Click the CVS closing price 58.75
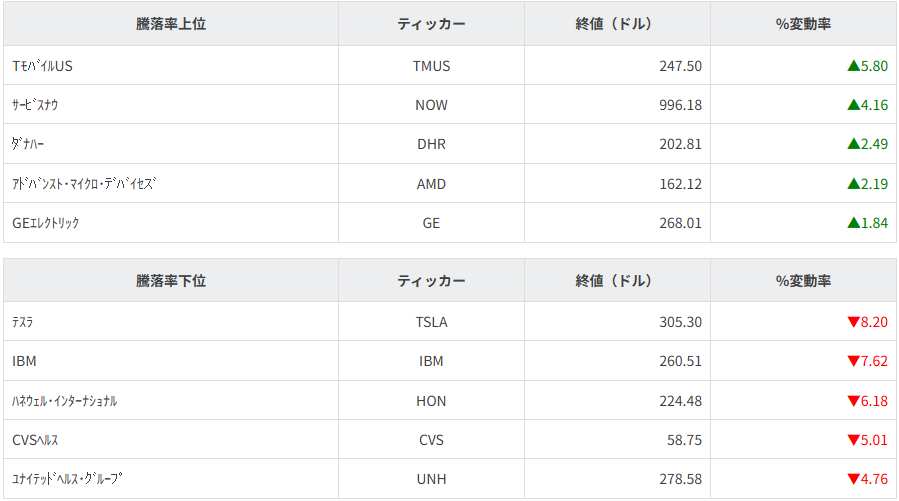 [x=684, y=440]
